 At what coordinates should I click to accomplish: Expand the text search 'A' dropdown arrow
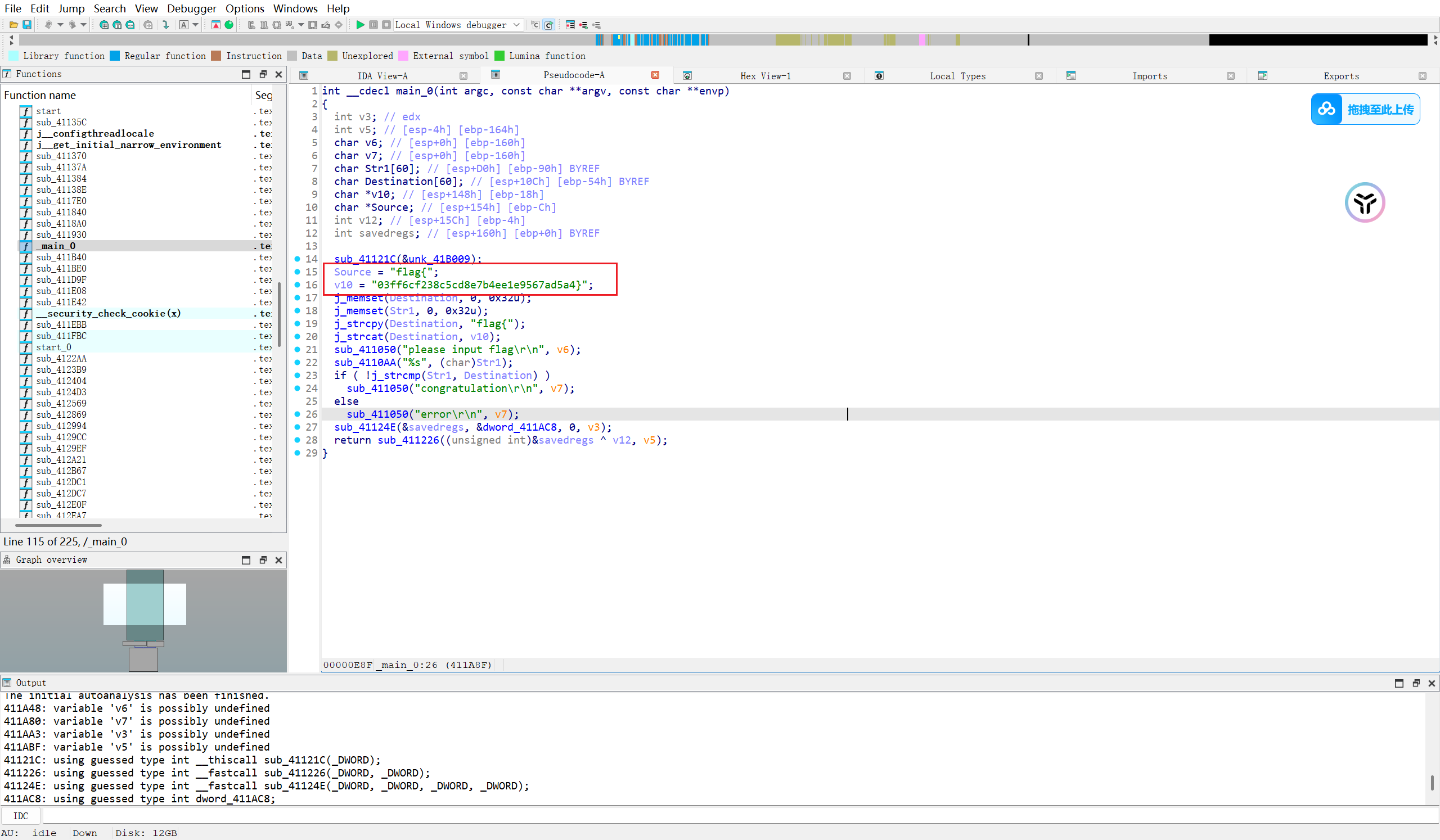pos(195,25)
